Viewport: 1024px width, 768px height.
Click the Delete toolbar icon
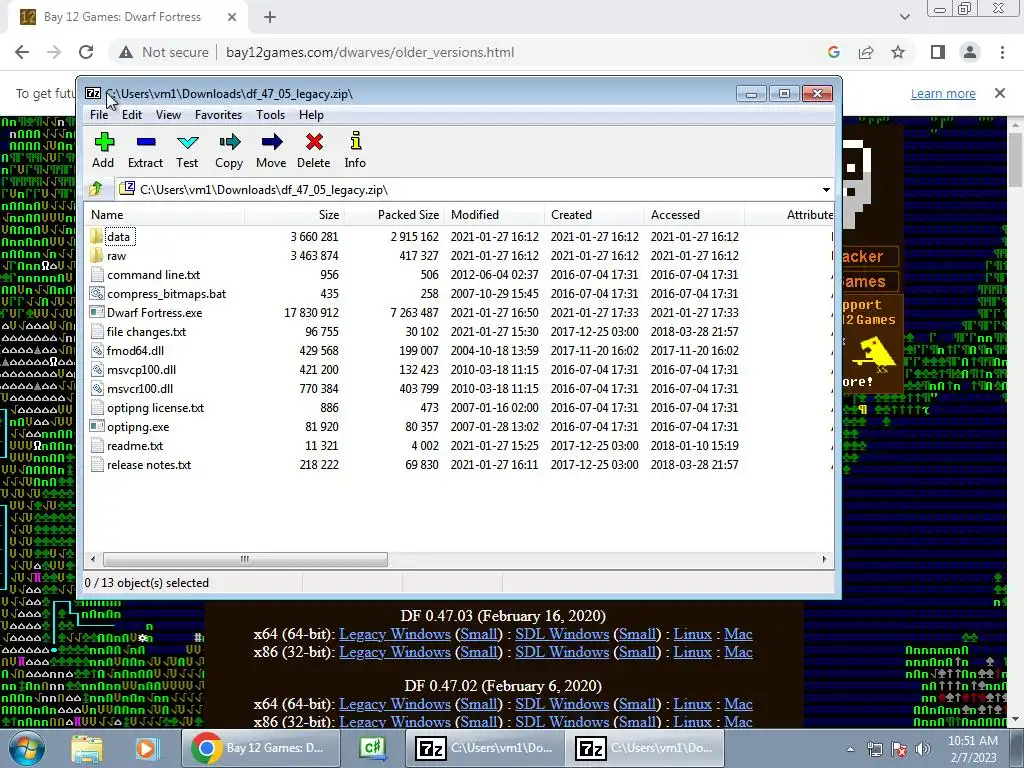313,142
